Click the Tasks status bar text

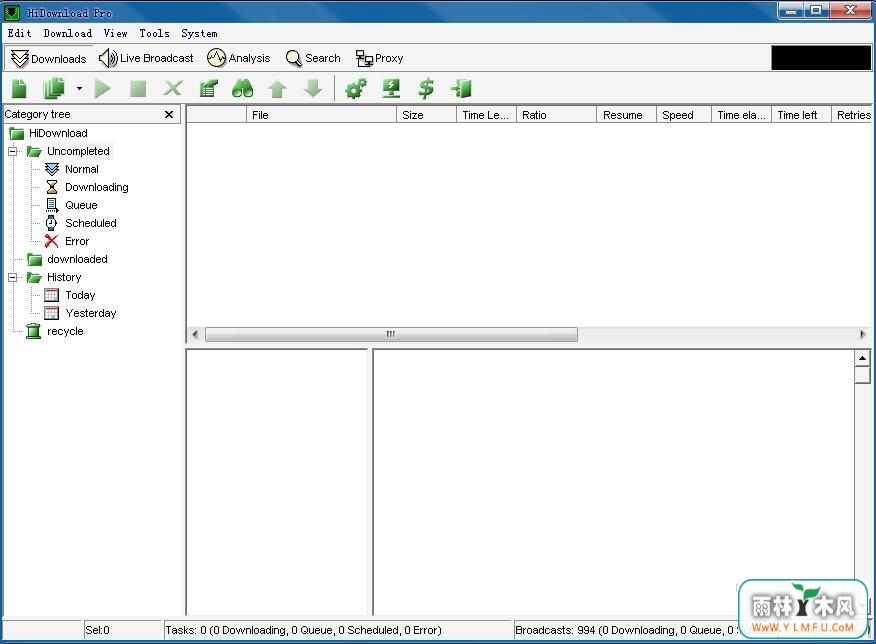click(x=303, y=630)
